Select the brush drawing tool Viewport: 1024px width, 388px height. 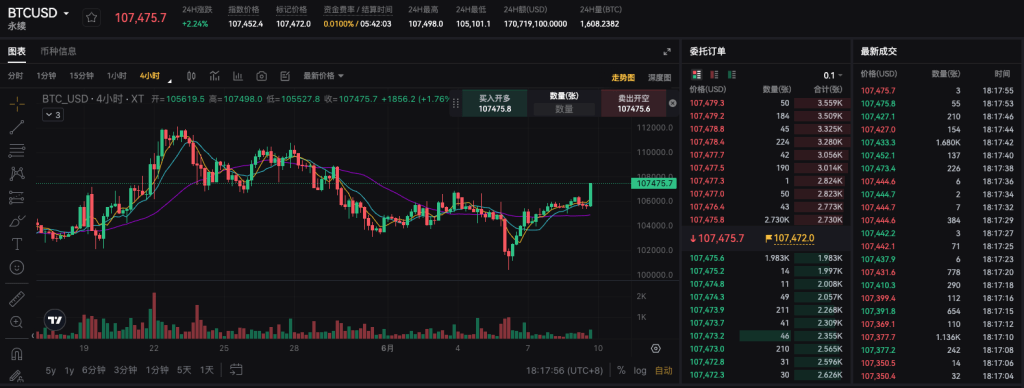(x=17, y=221)
